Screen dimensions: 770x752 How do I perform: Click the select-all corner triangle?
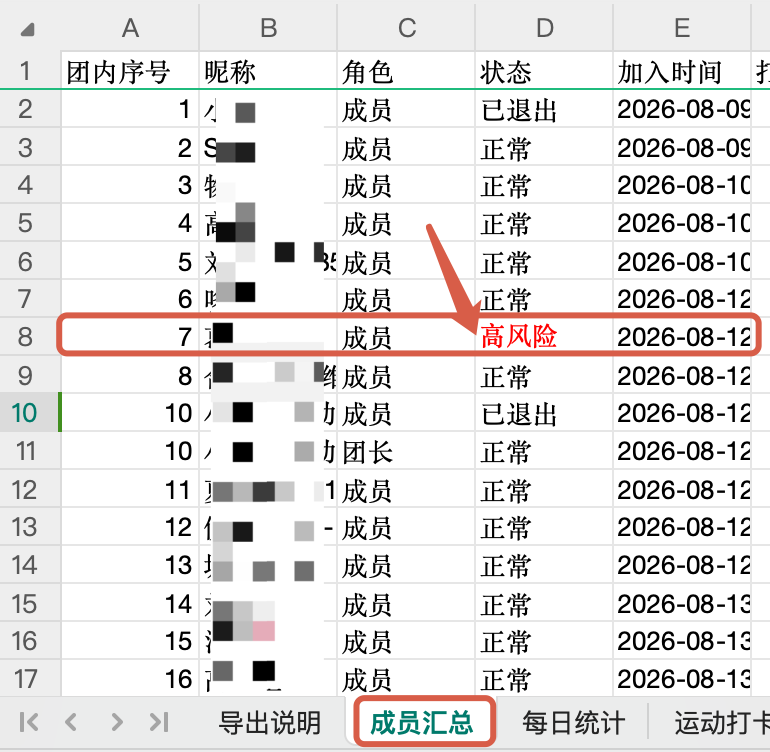click(x=28, y=30)
